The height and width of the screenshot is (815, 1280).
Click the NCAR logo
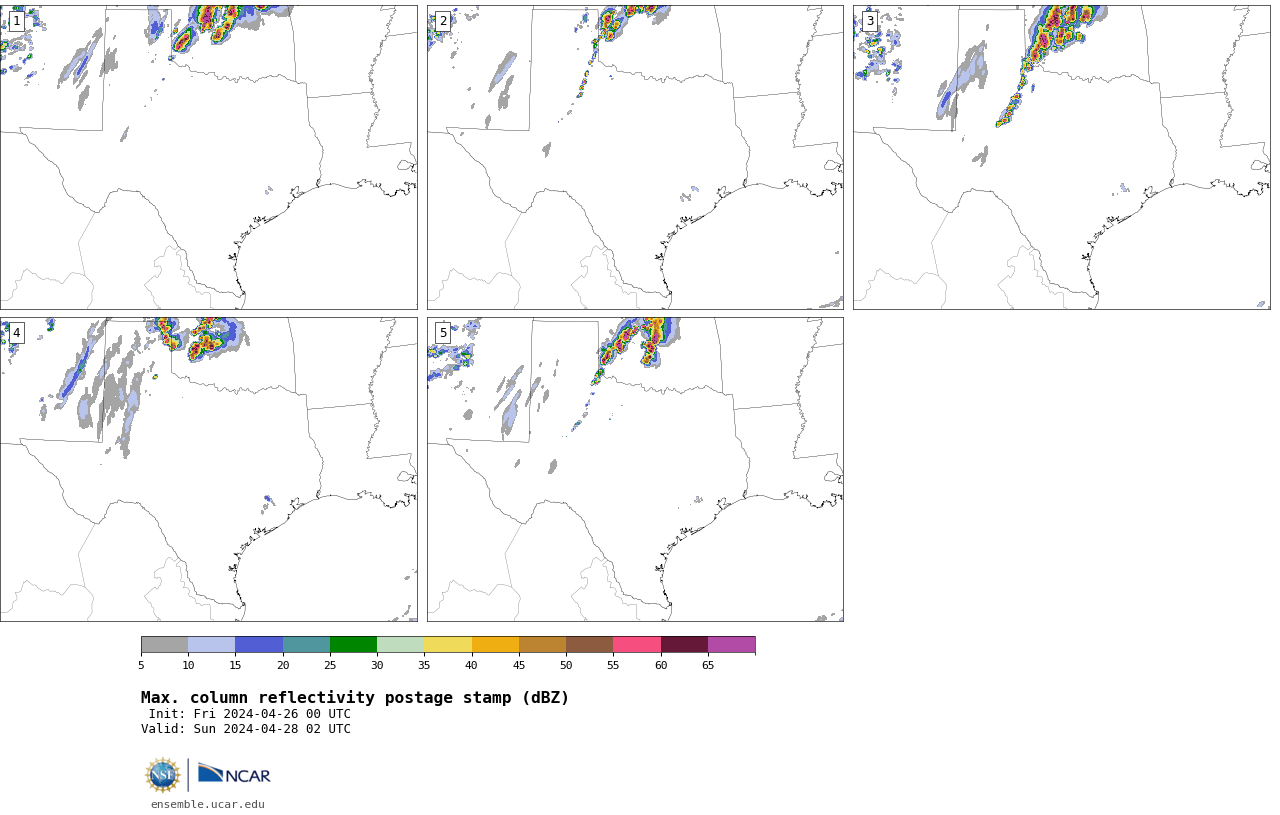tap(234, 774)
